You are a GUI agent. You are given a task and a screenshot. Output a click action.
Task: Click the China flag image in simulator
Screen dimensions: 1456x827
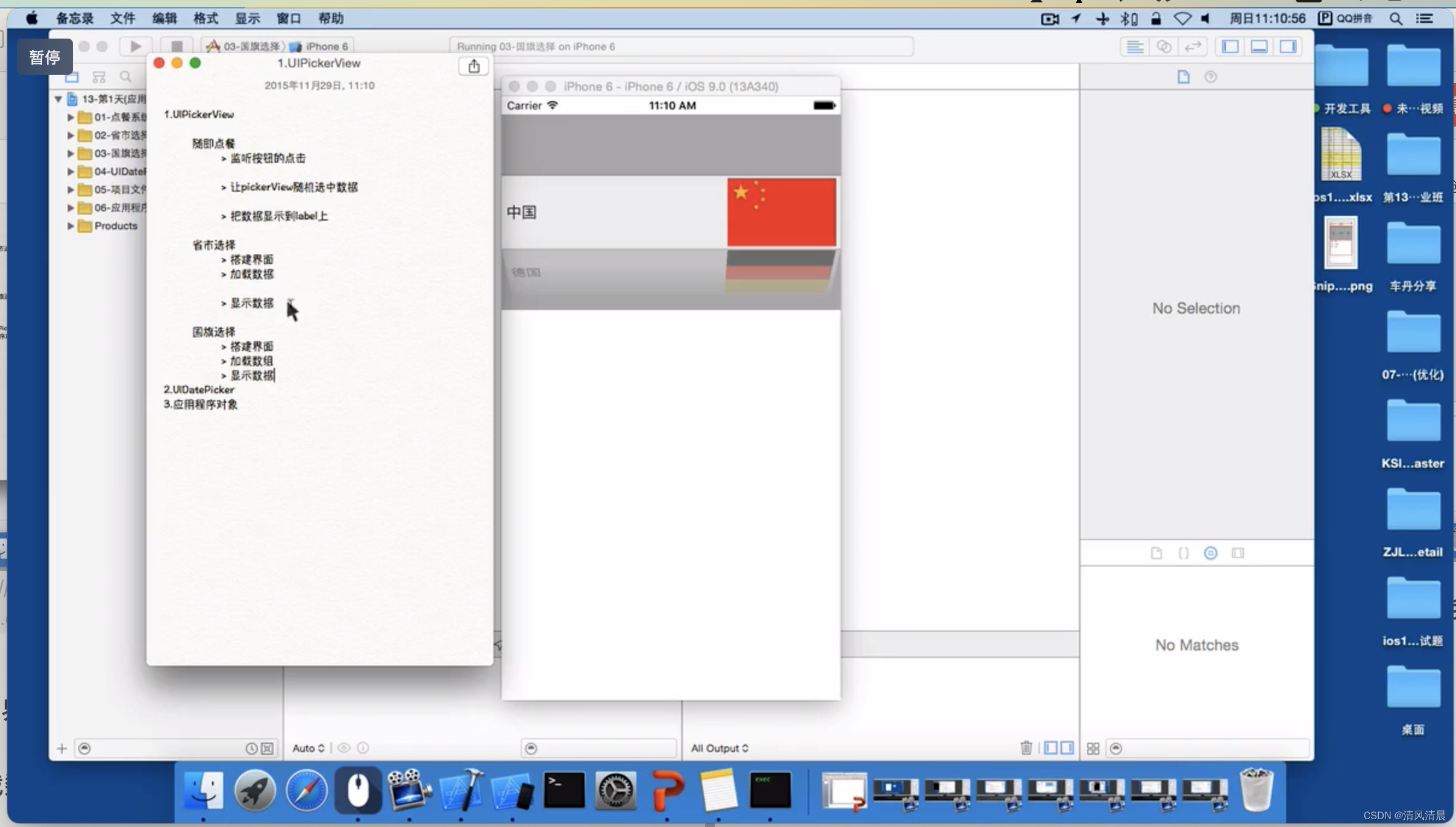click(781, 212)
